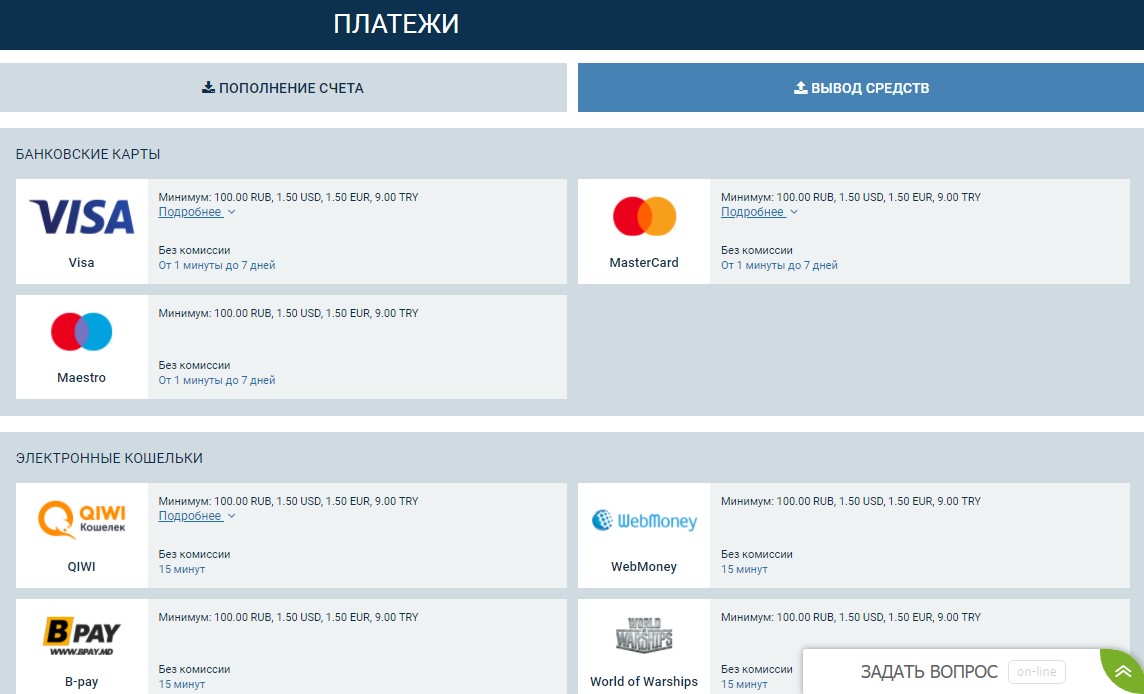Viewport: 1144px width, 694px height.
Task: Click QIWI's 'Без комиссии' text
Action: (194, 555)
